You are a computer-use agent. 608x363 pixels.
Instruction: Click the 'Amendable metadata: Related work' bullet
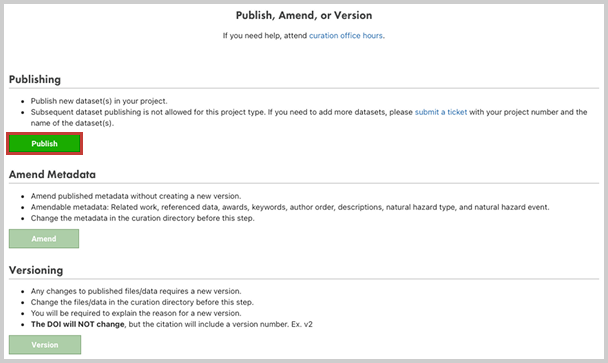coord(290,207)
